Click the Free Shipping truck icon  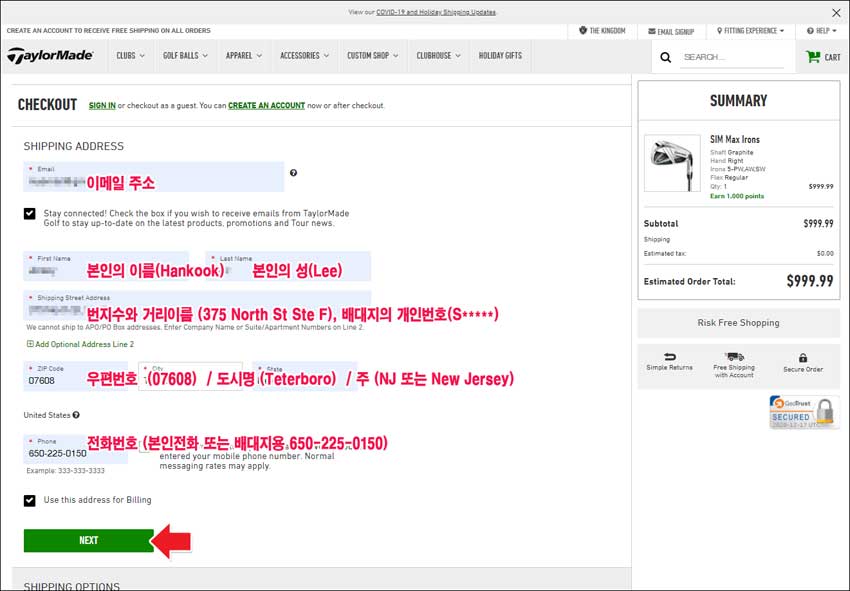(x=735, y=356)
